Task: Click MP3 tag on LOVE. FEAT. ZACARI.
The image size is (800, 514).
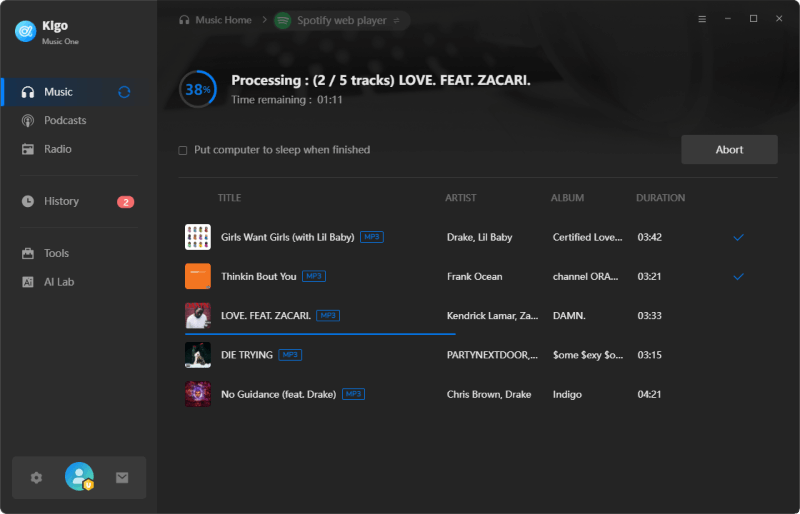Action: pos(328,315)
